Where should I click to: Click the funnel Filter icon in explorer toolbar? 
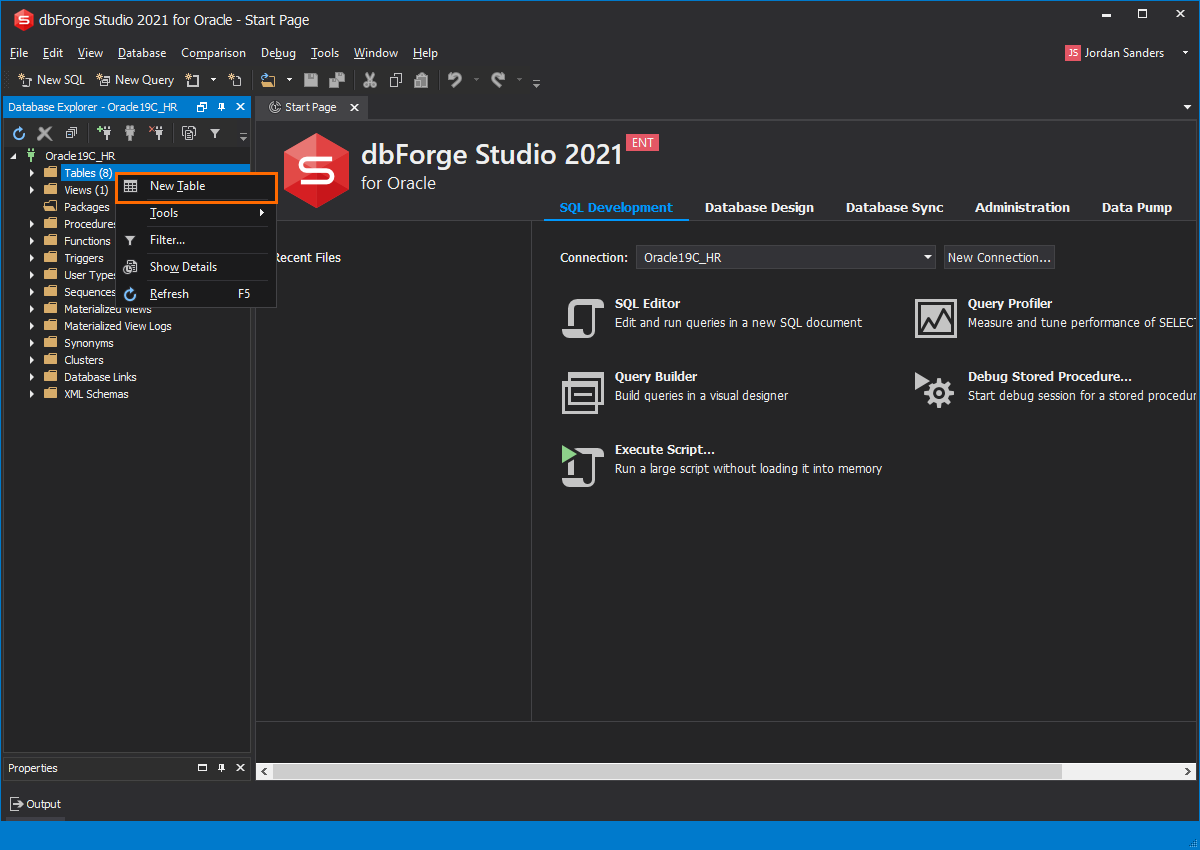click(x=214, y=133)
